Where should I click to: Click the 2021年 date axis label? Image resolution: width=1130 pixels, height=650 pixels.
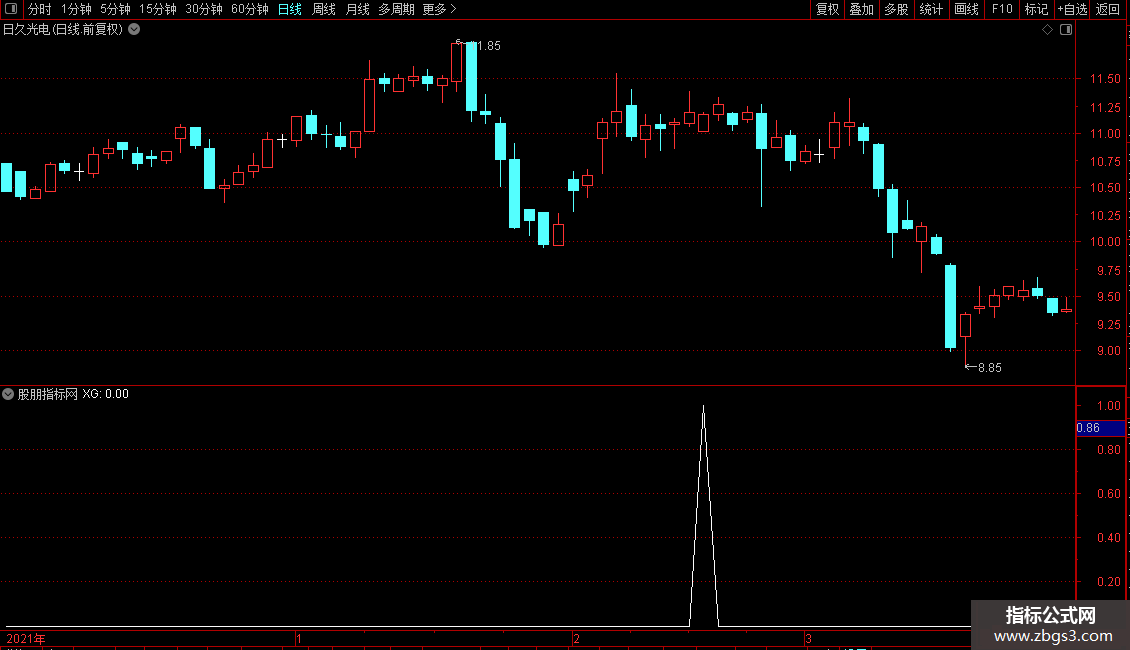pos(26,638)
